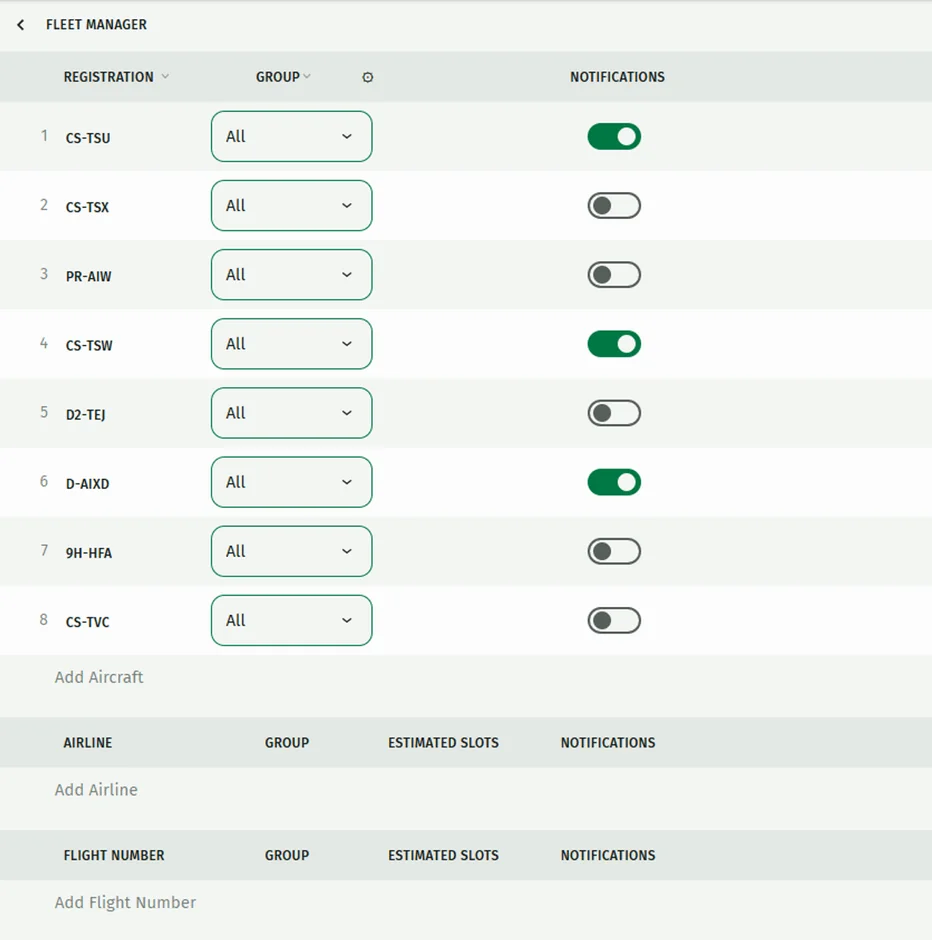Go back using the Fleet Manager arrow
This screenshot has width=932, height=940.
coord(21,25)
